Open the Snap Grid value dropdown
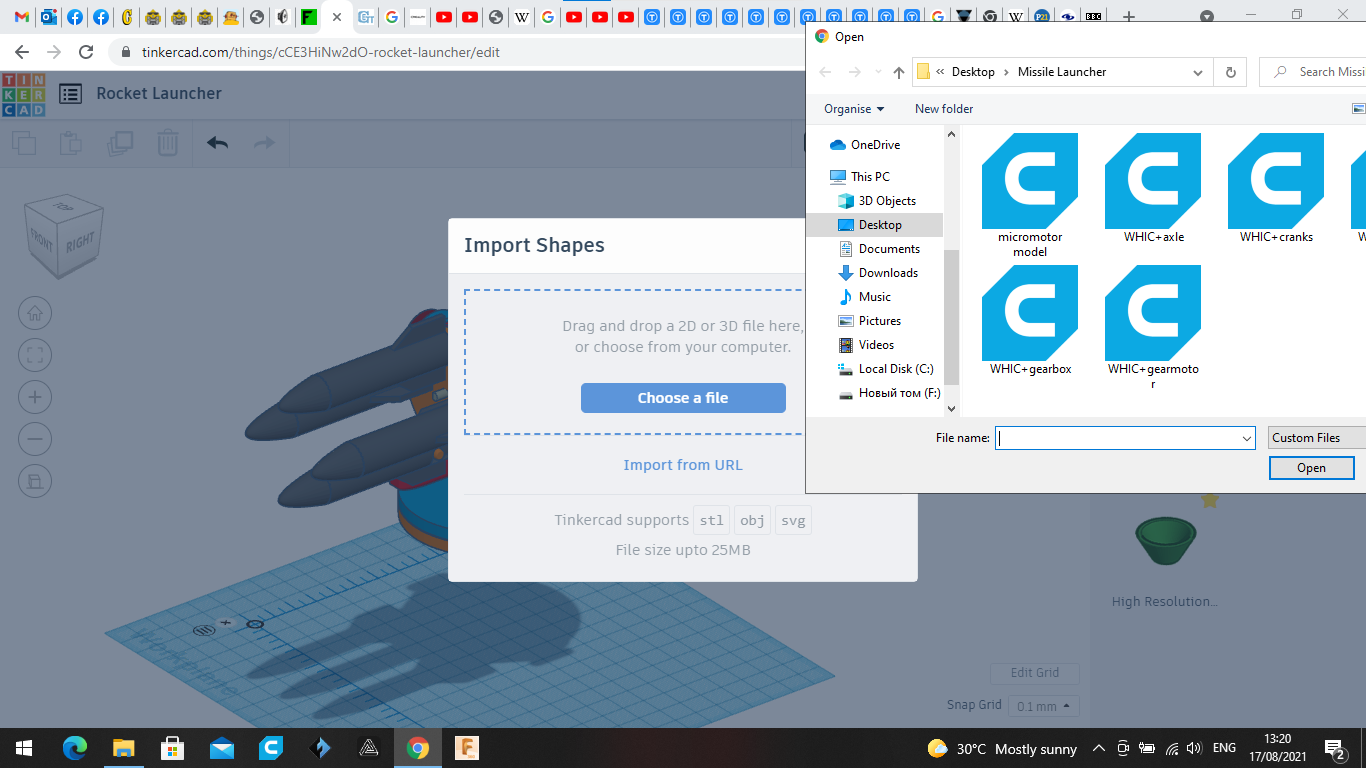 1043,706
